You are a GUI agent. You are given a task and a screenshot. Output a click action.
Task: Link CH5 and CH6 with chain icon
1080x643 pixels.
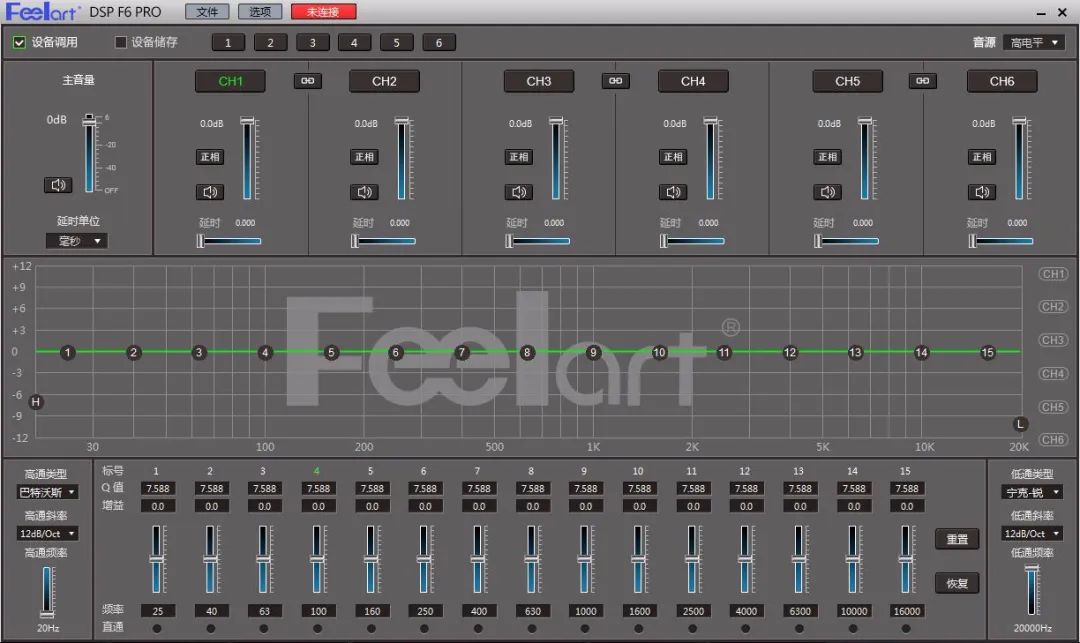923,81
